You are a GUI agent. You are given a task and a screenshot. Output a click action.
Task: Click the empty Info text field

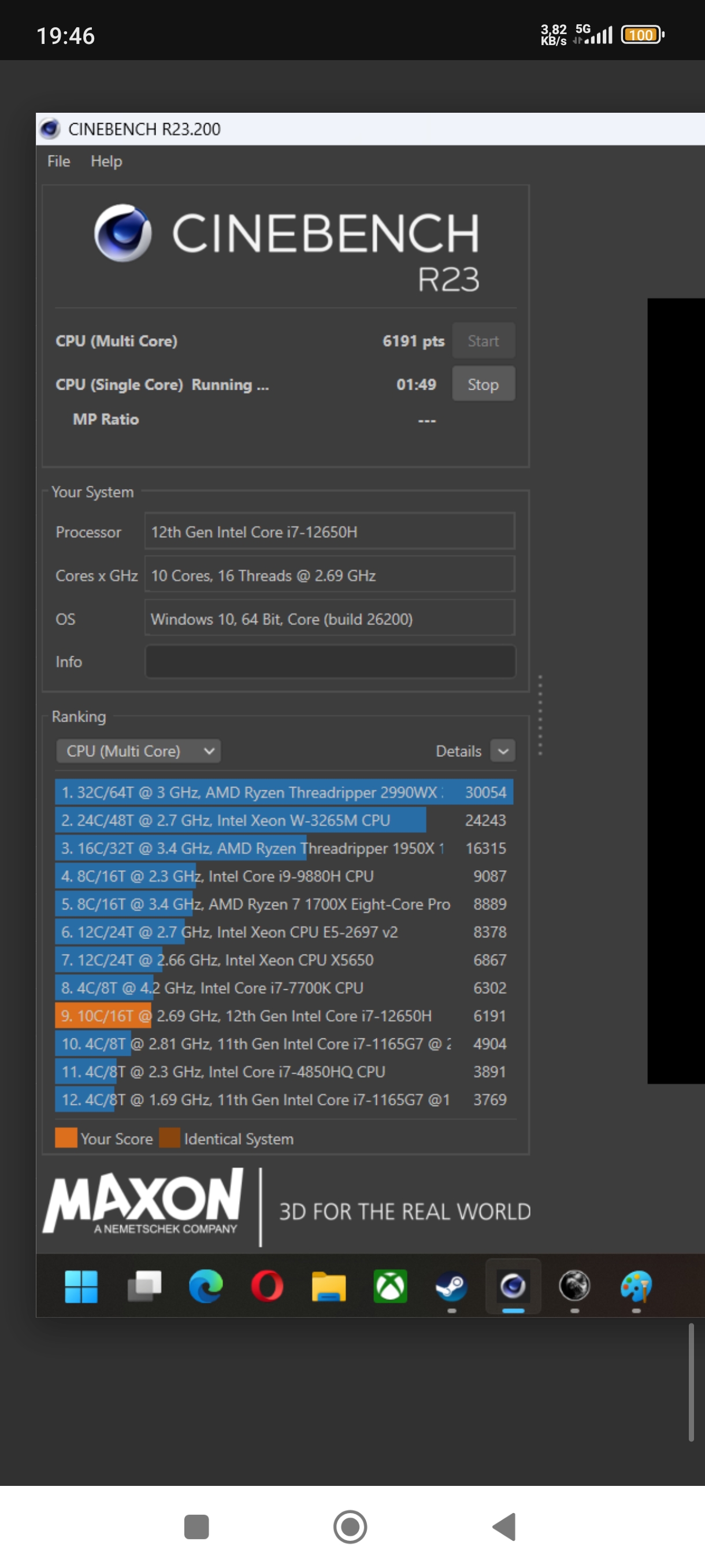(x=330, y=661)
